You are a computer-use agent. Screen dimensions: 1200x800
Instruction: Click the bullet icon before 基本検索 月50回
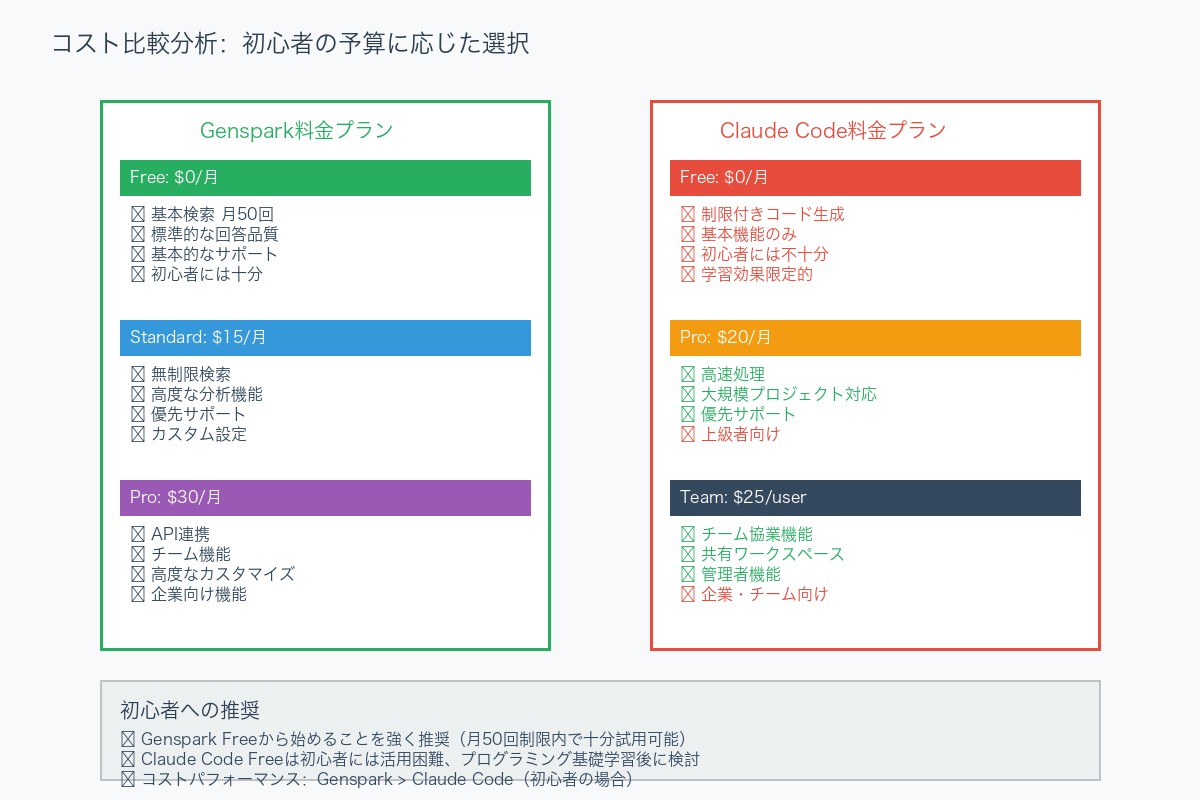pyautogui.click(x=138, y=214)
